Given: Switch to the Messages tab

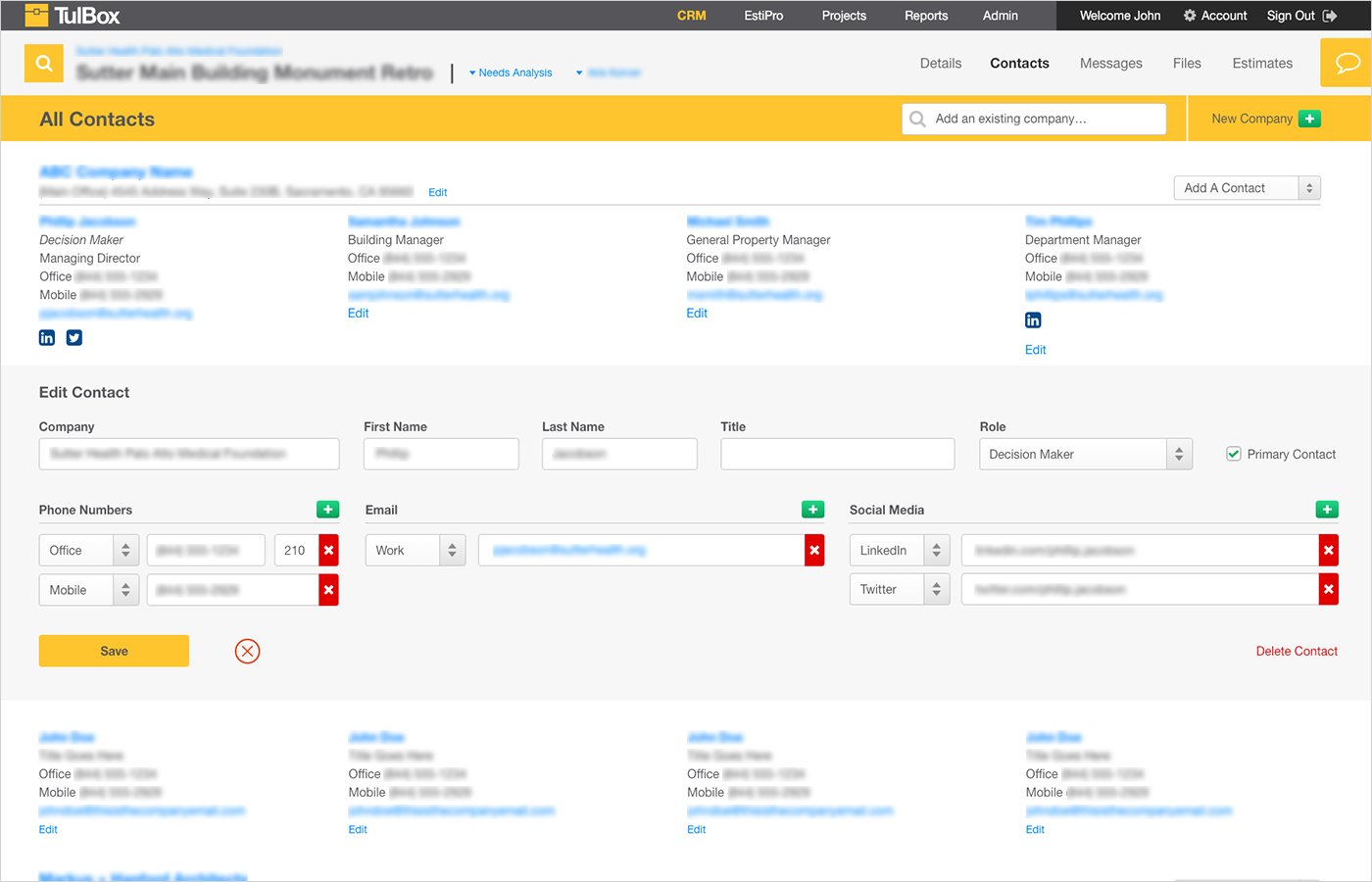Looking at the screenshot, I should pos(1111,63).
